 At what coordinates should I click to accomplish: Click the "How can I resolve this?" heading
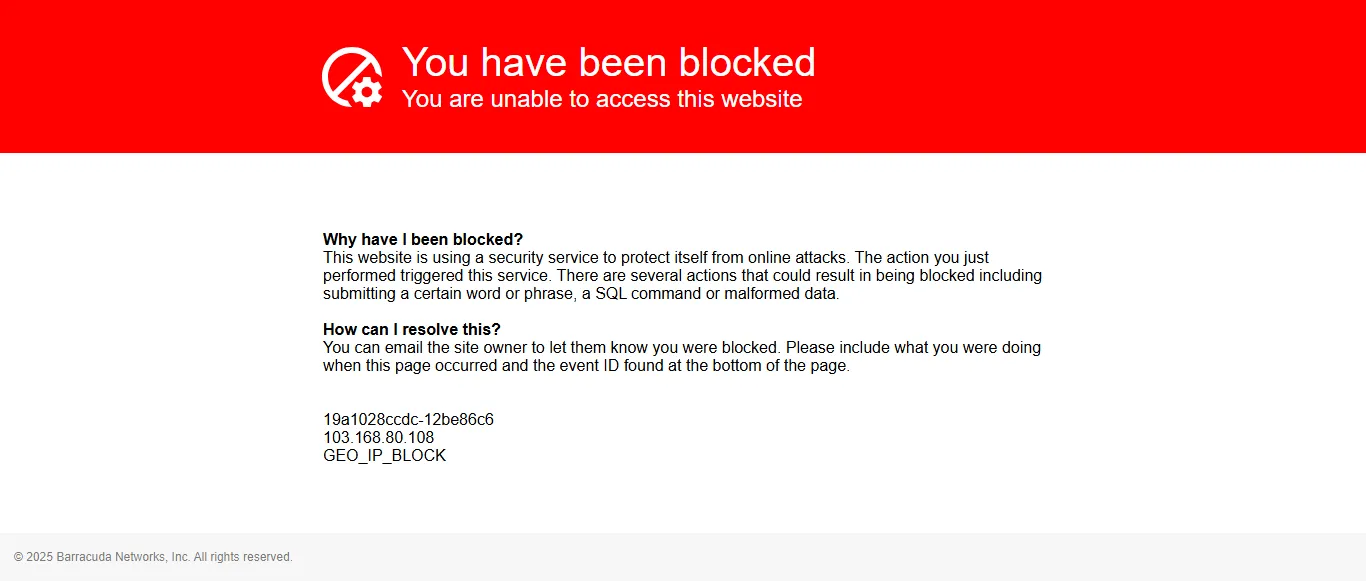point(411,330)
